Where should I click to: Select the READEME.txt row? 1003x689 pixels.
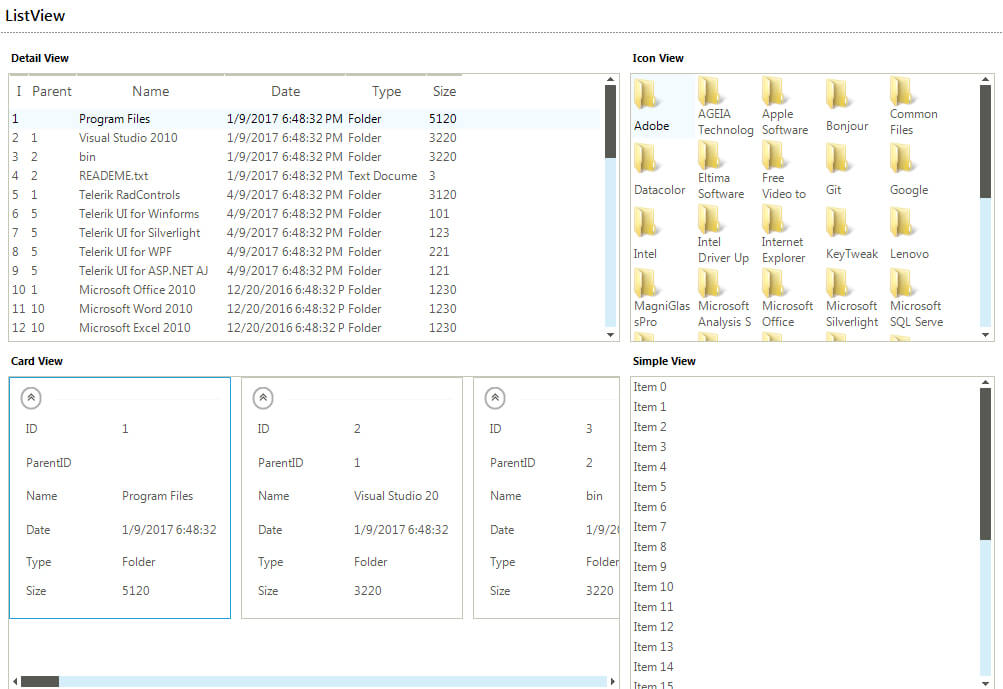306,176
